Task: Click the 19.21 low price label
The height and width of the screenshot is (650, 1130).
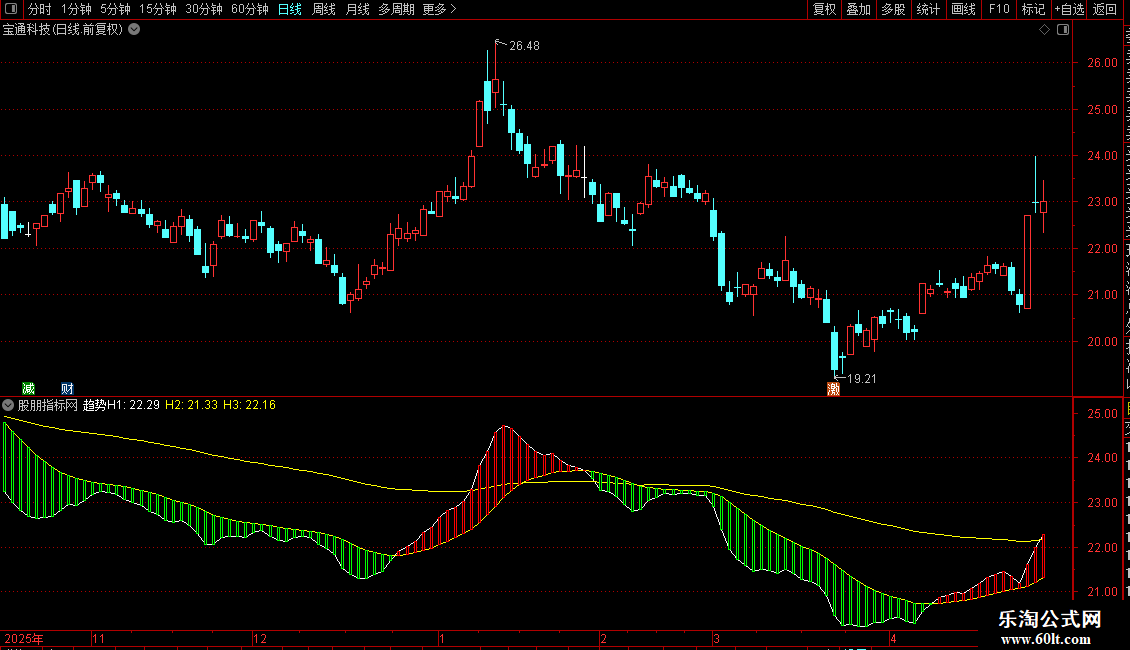Action: tap(862, 378)
